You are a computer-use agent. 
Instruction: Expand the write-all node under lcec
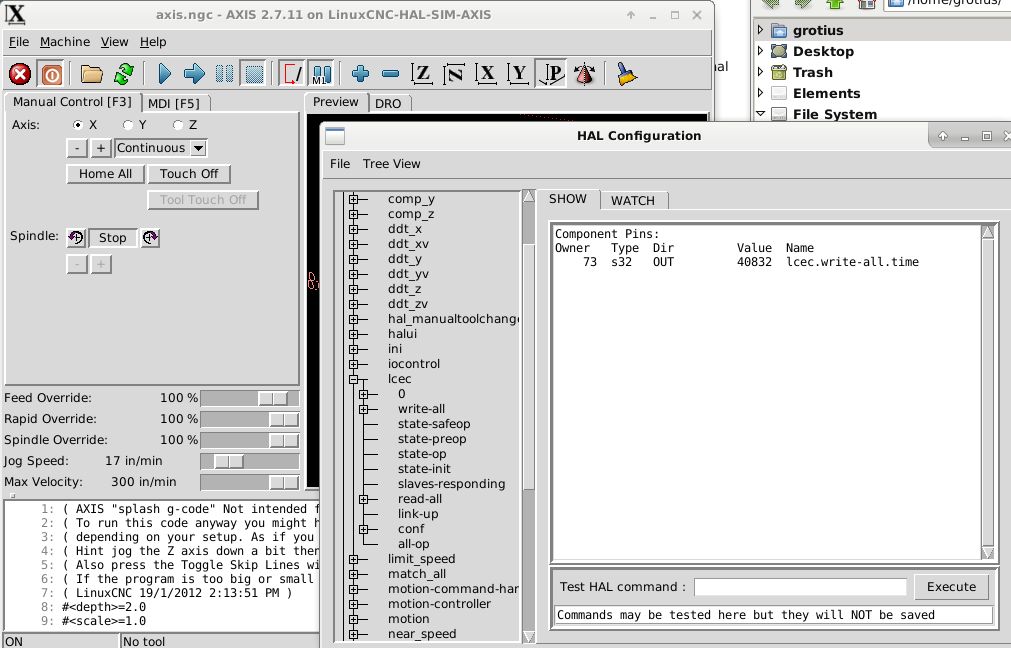click(x=364, y=409)
